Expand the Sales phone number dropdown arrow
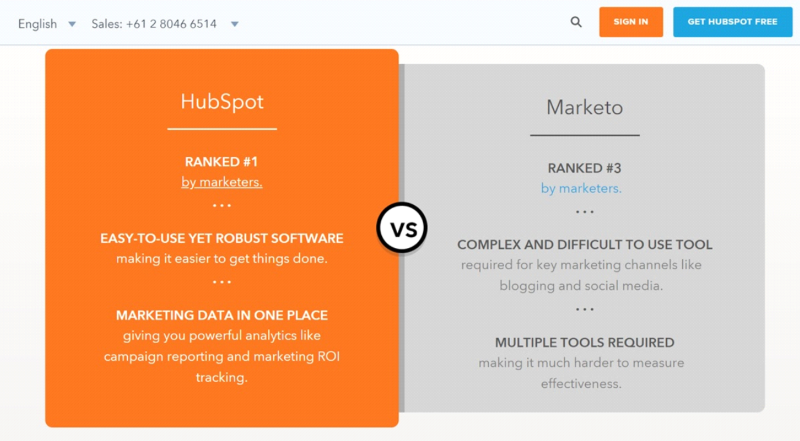 (x=235, y=24)
